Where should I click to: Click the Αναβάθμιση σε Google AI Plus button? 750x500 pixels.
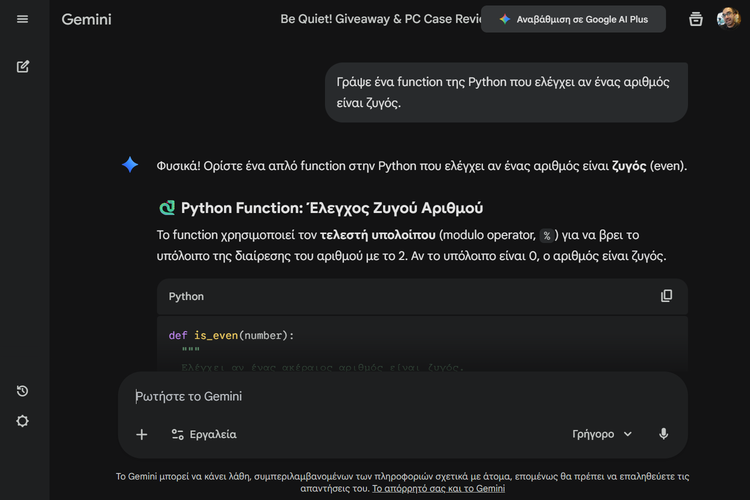click(573, 19)
